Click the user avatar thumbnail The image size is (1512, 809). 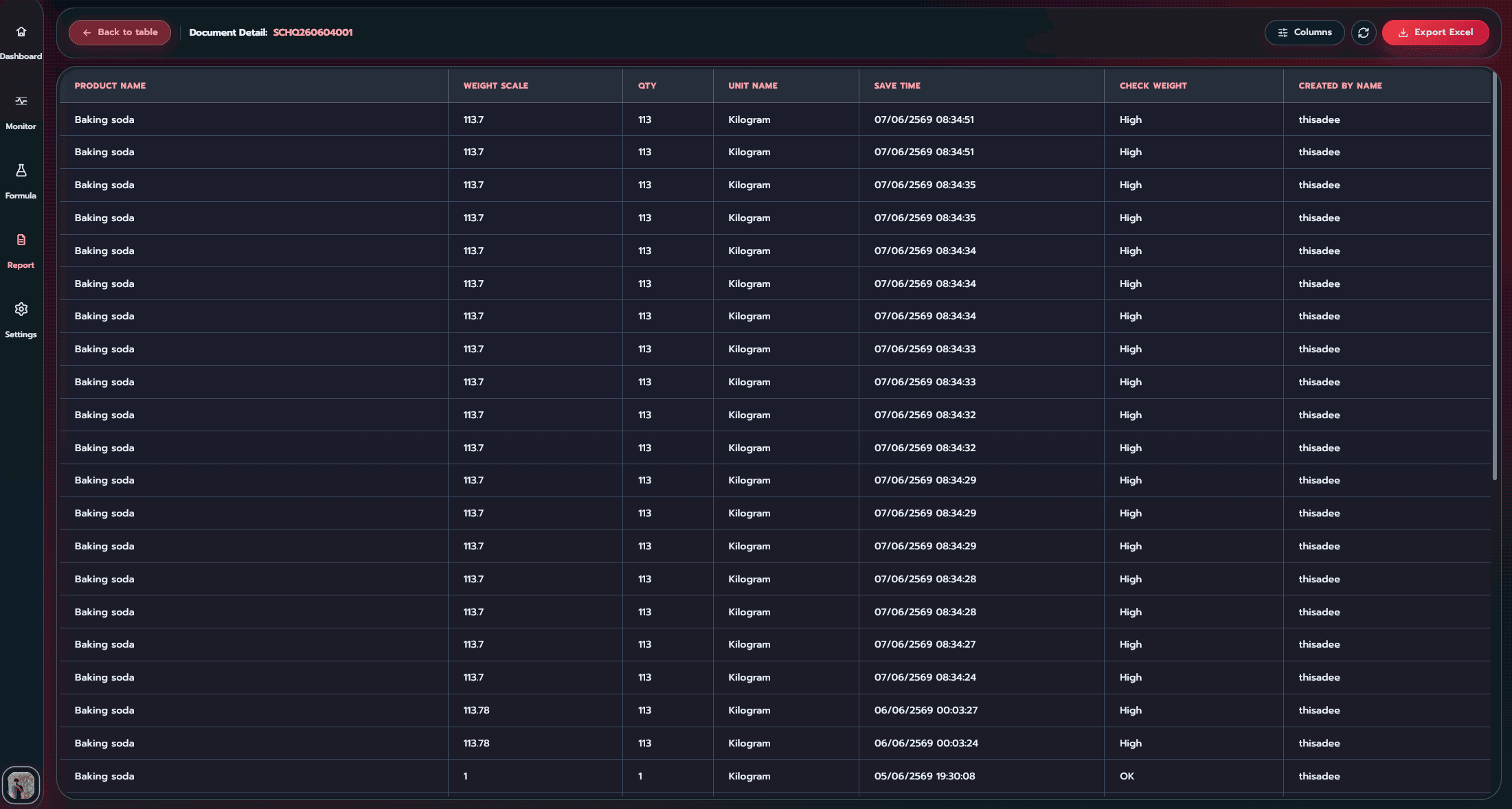coord(21,785)
